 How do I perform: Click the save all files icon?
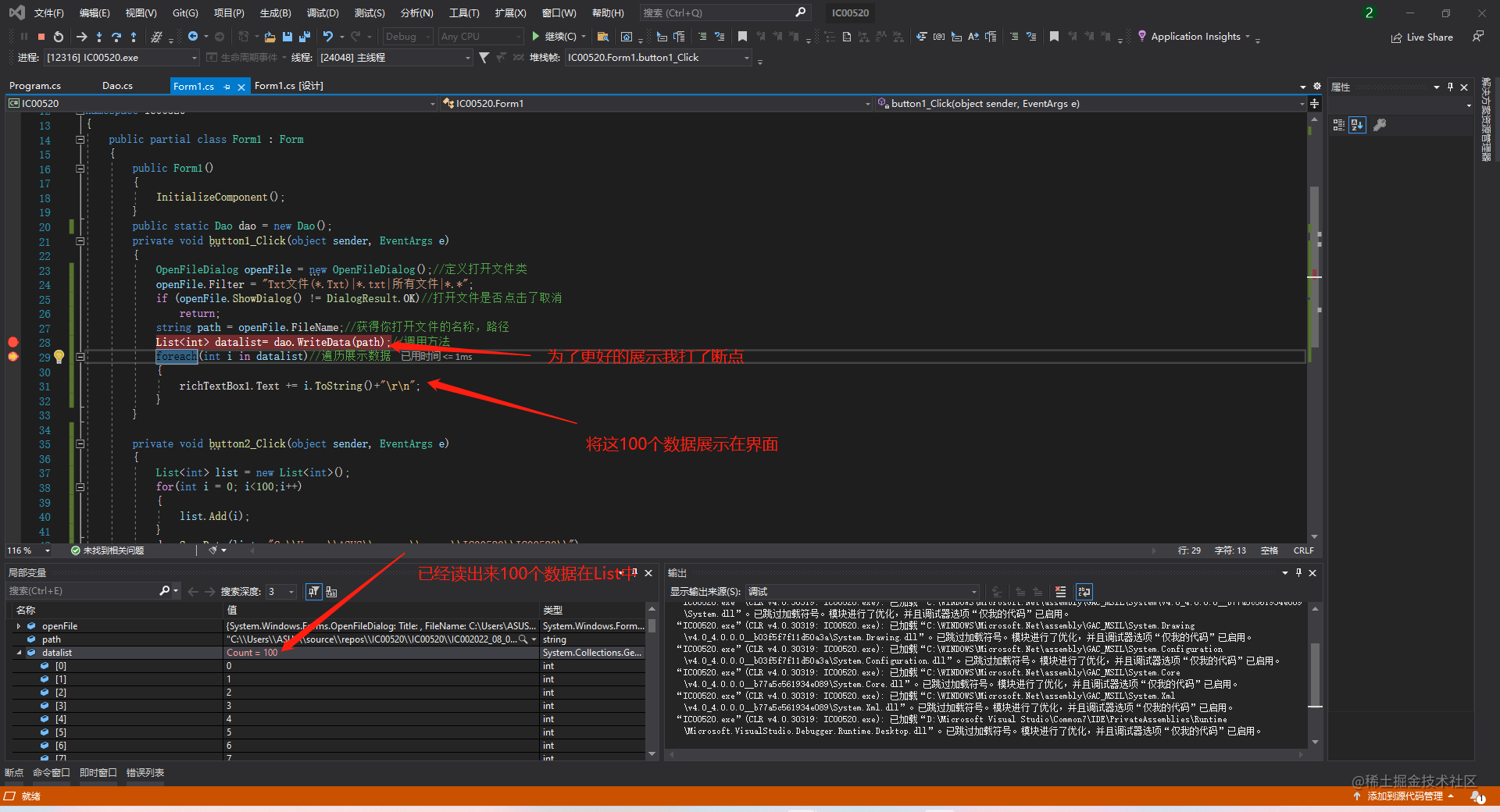[305, 37]
